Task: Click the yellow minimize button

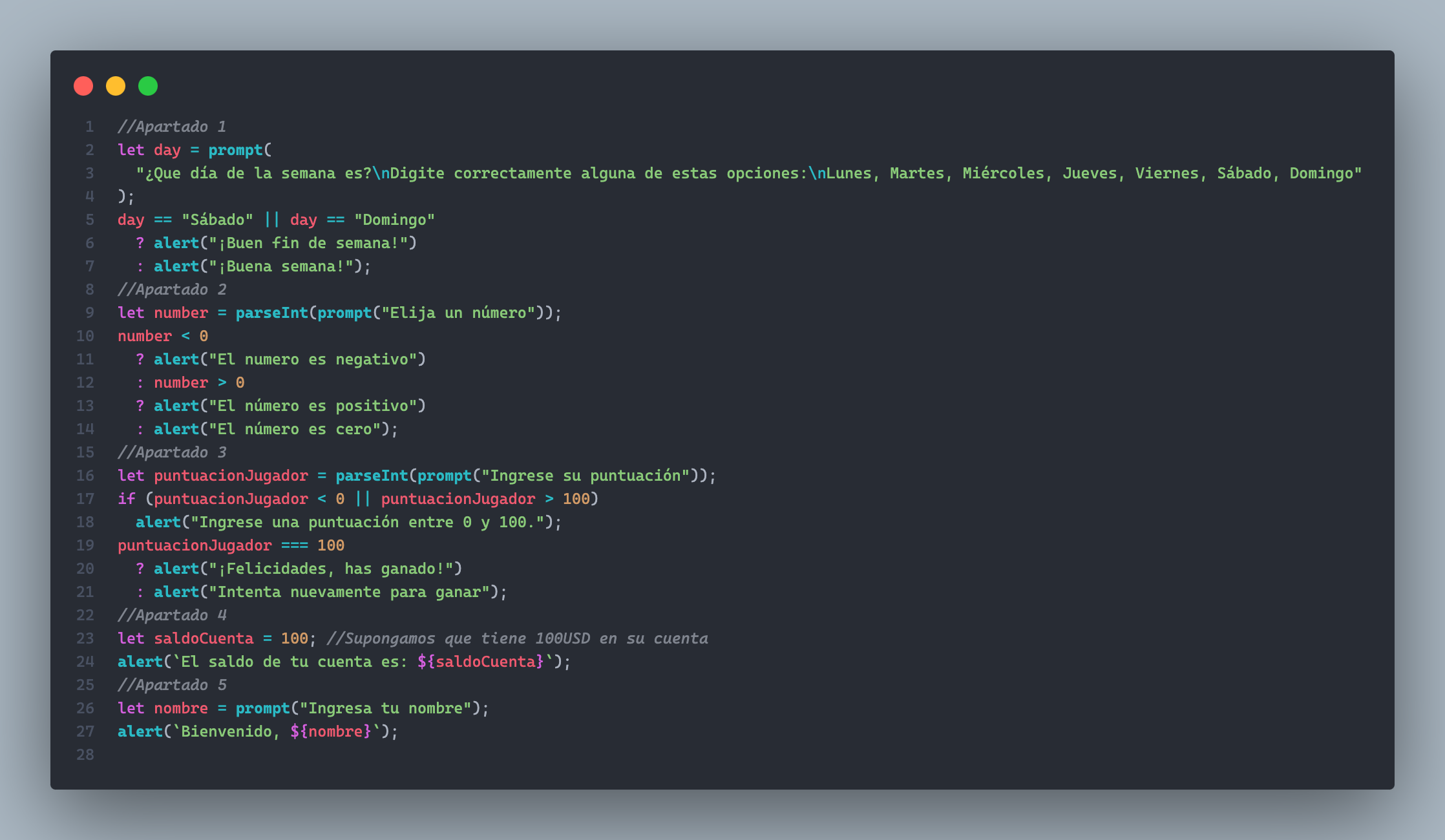Action: point(113,86)
